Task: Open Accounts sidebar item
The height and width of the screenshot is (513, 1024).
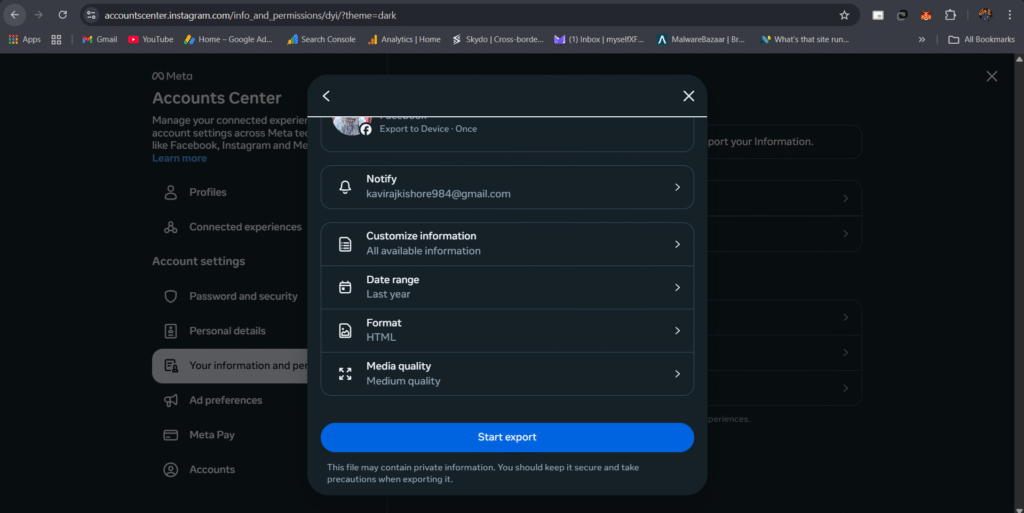Action: coord(229,469)
